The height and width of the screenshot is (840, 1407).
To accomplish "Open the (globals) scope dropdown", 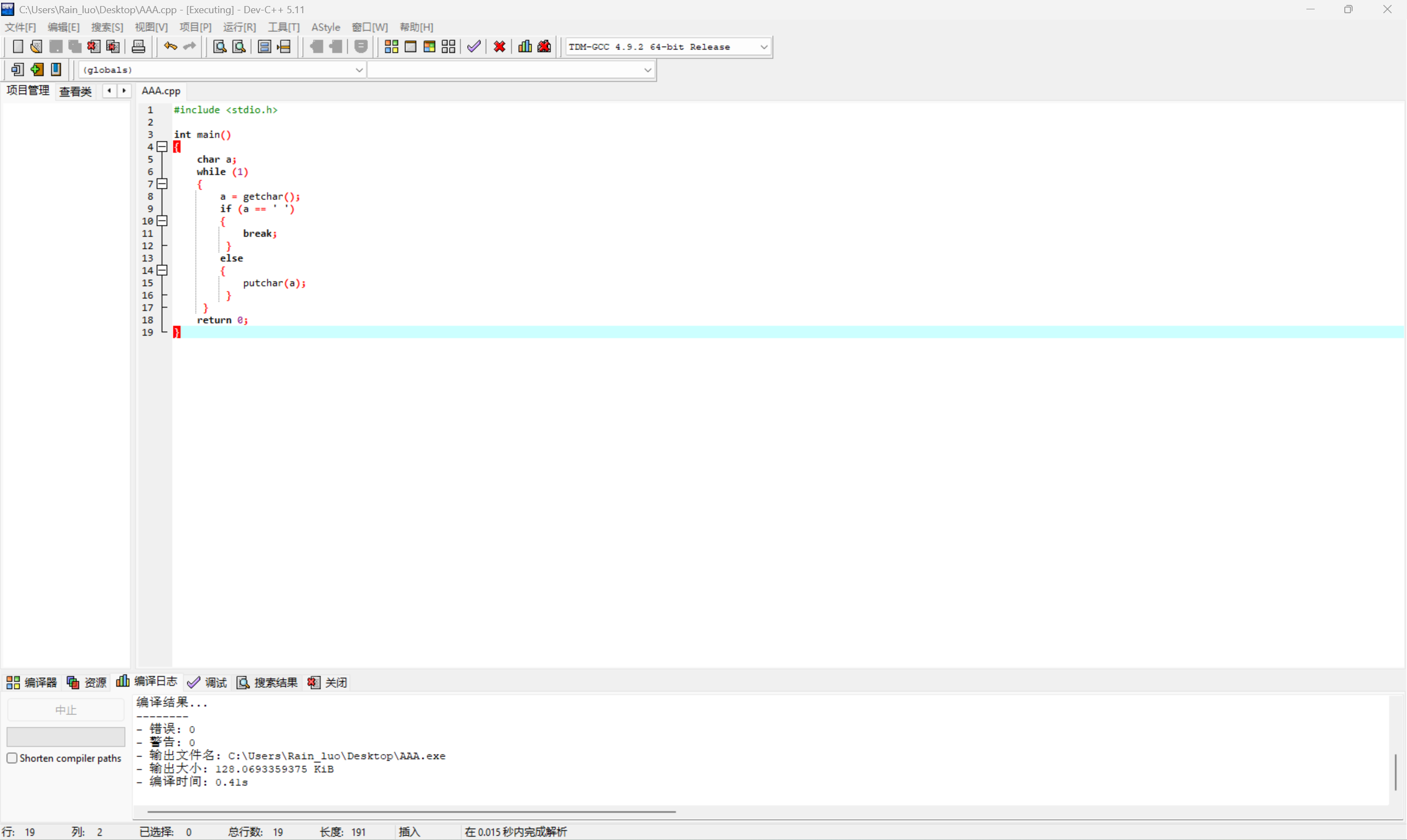I will pyautogui.click(x=358, y=70).
